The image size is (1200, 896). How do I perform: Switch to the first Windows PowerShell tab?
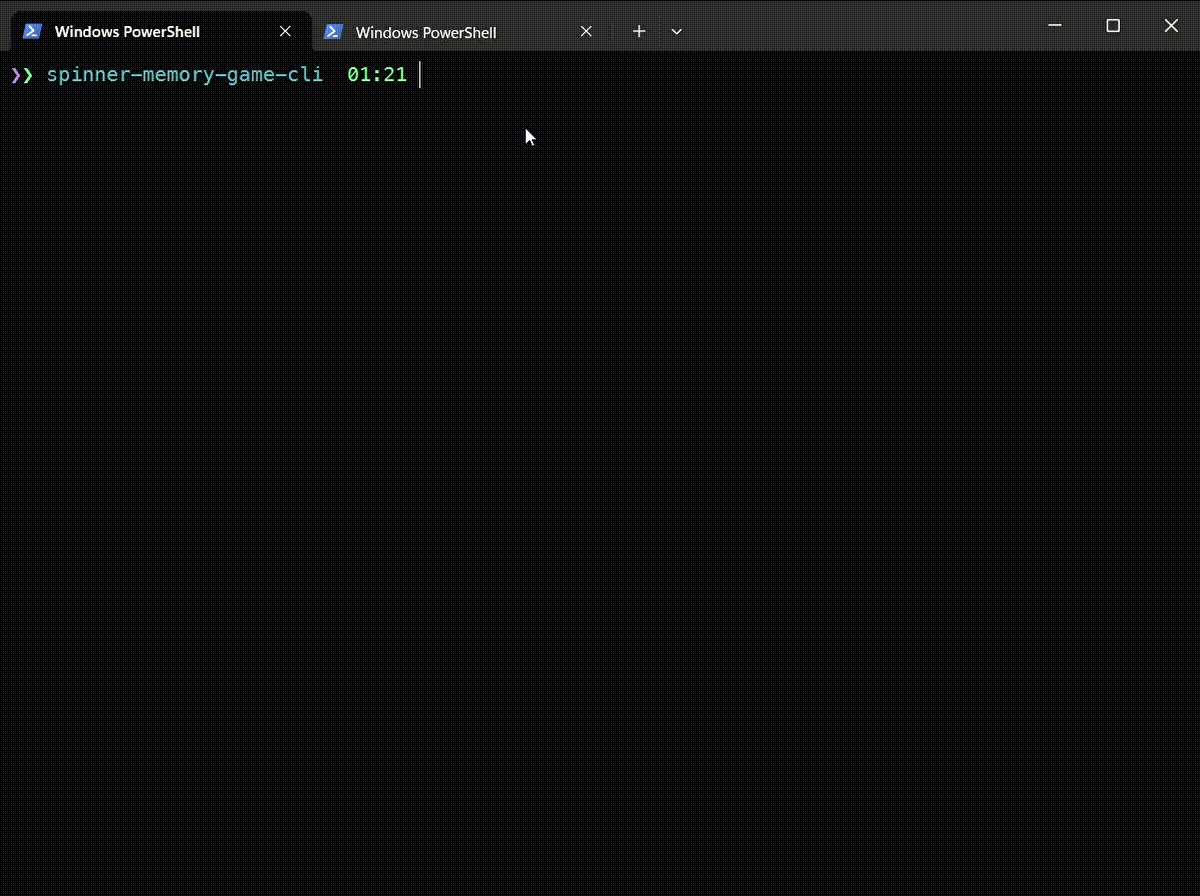tap(160, 32)
